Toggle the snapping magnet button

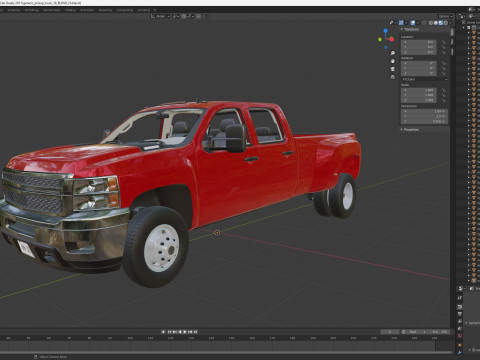coord(184,16)
